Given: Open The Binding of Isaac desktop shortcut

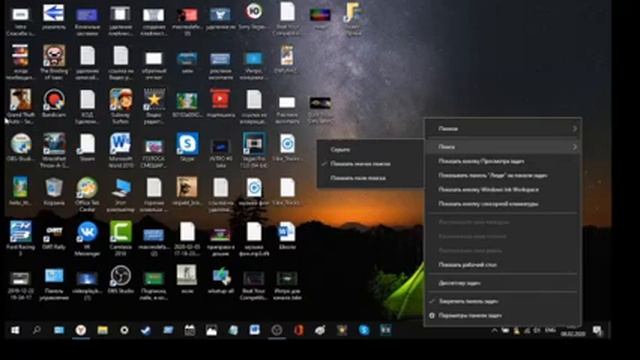Looking at the screenshot, I should [x=54, y=61].
